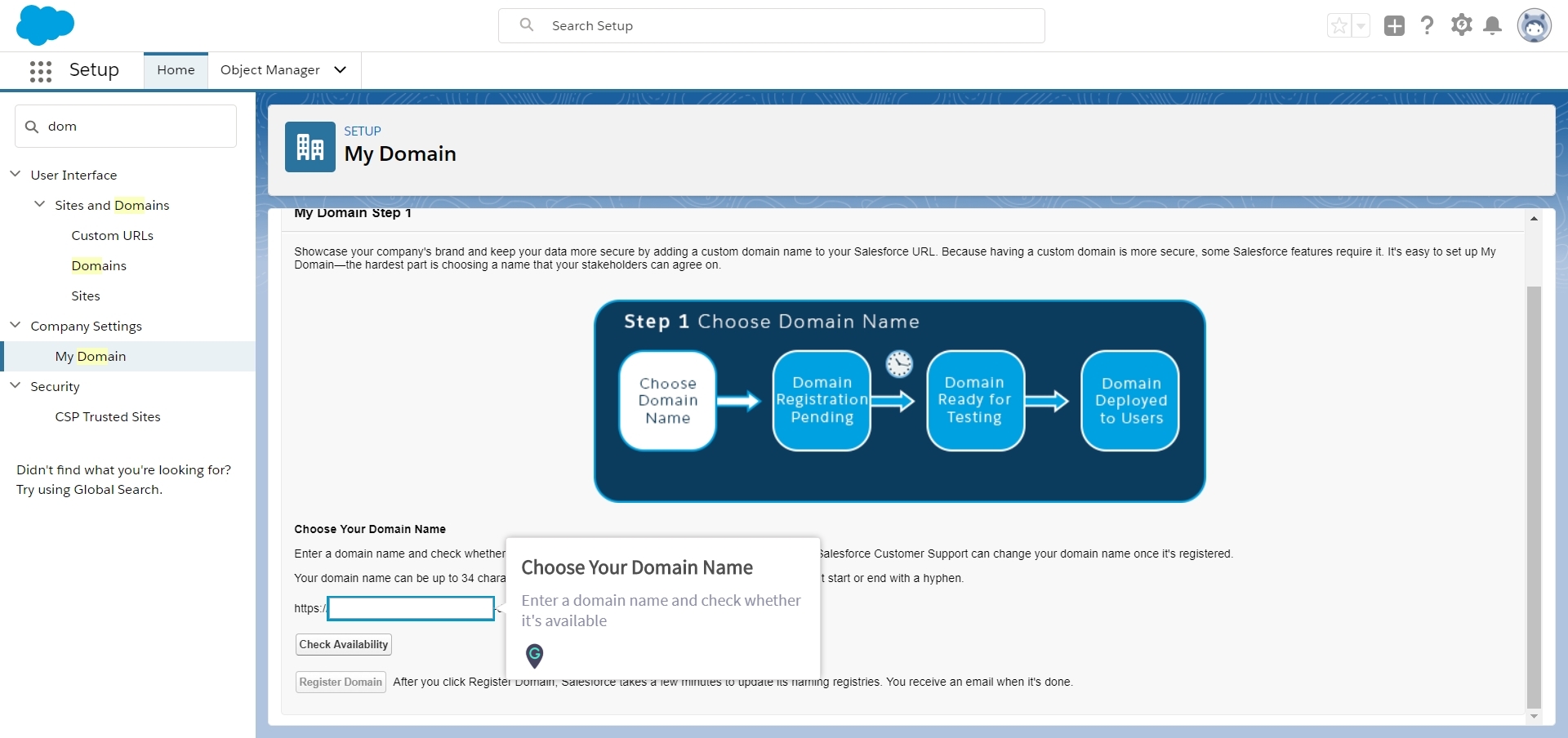
Task: Click the 'Setup' app name label
Action: (94, 70)
